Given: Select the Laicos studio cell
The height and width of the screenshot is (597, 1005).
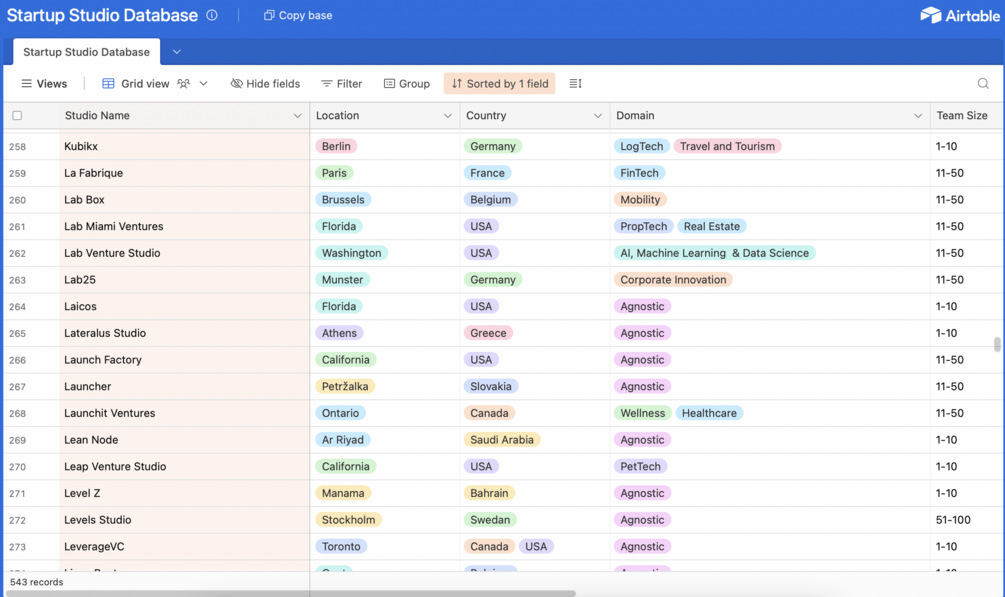Looking at the screenshot, I should [185, 307].
